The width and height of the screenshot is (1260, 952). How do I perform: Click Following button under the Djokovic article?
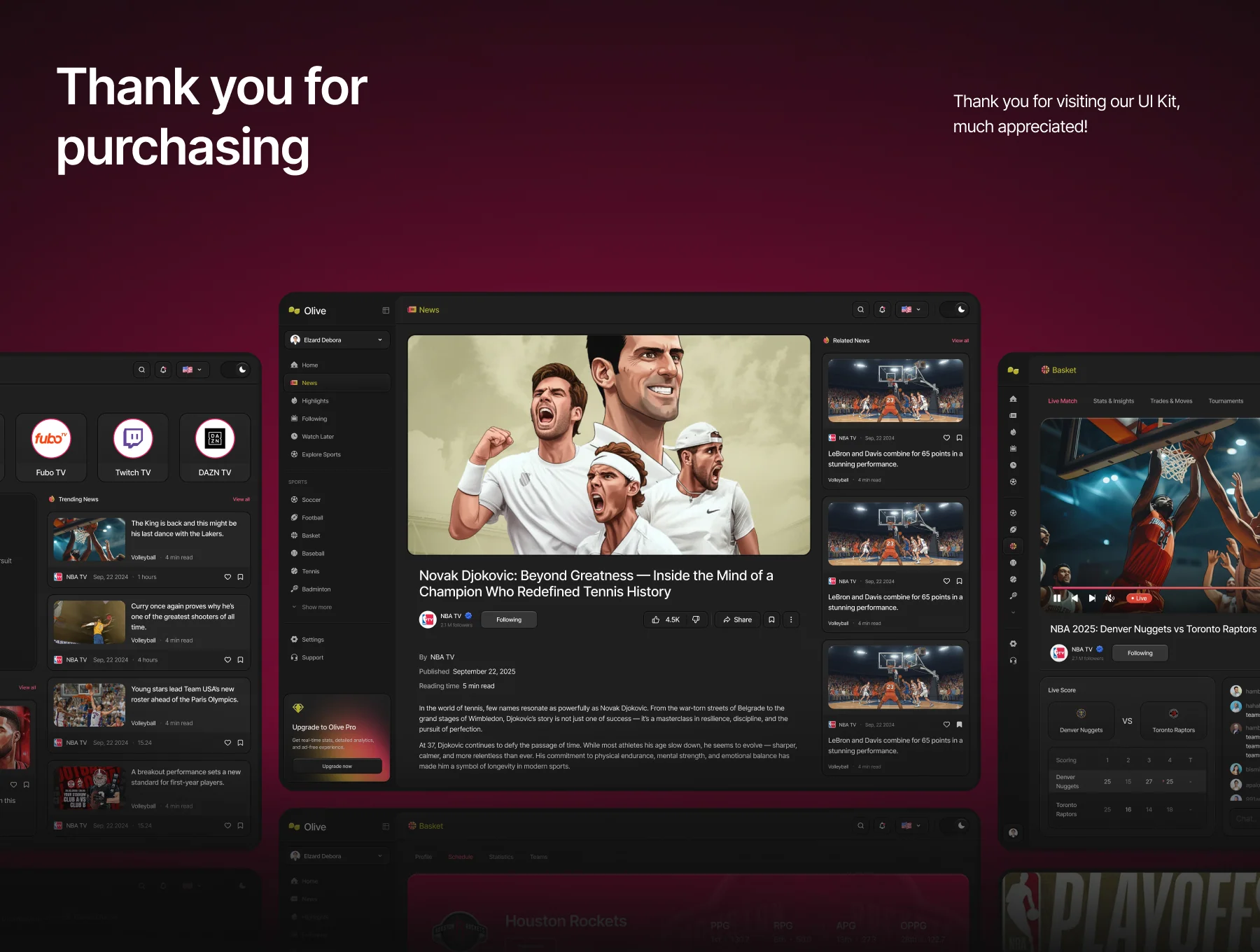point(509,619)
